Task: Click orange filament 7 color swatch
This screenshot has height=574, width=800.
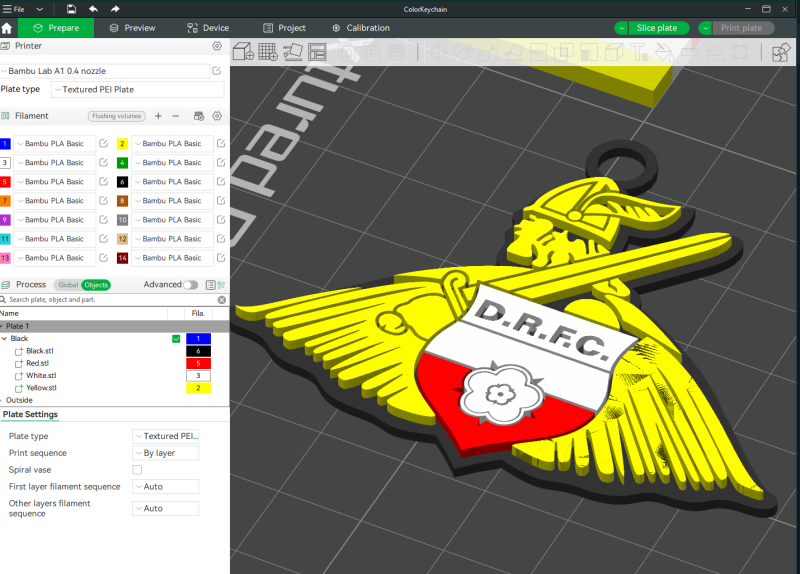Action: point(5,201)
